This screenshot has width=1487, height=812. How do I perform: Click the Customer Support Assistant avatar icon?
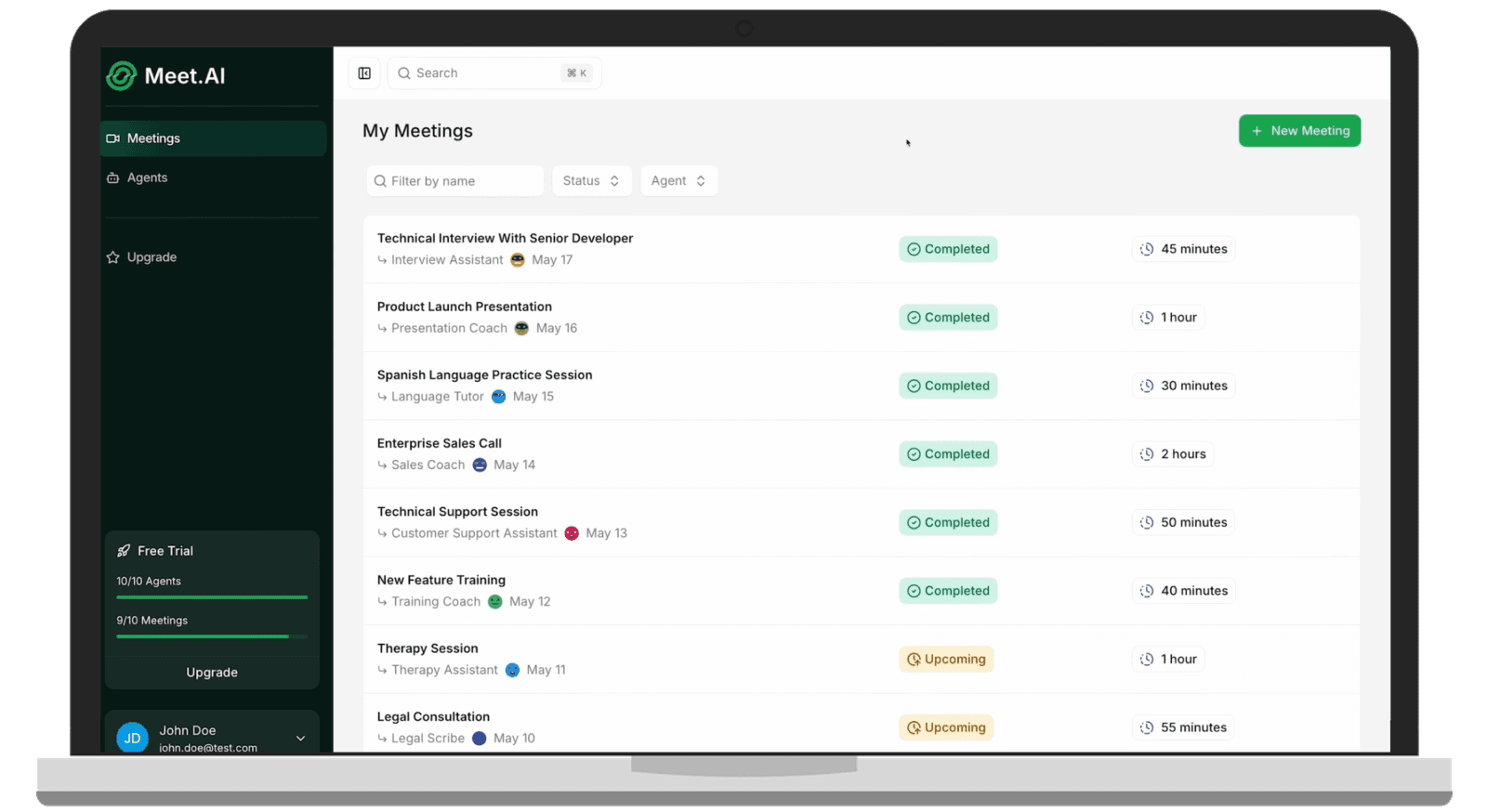(x=572, y=533)
